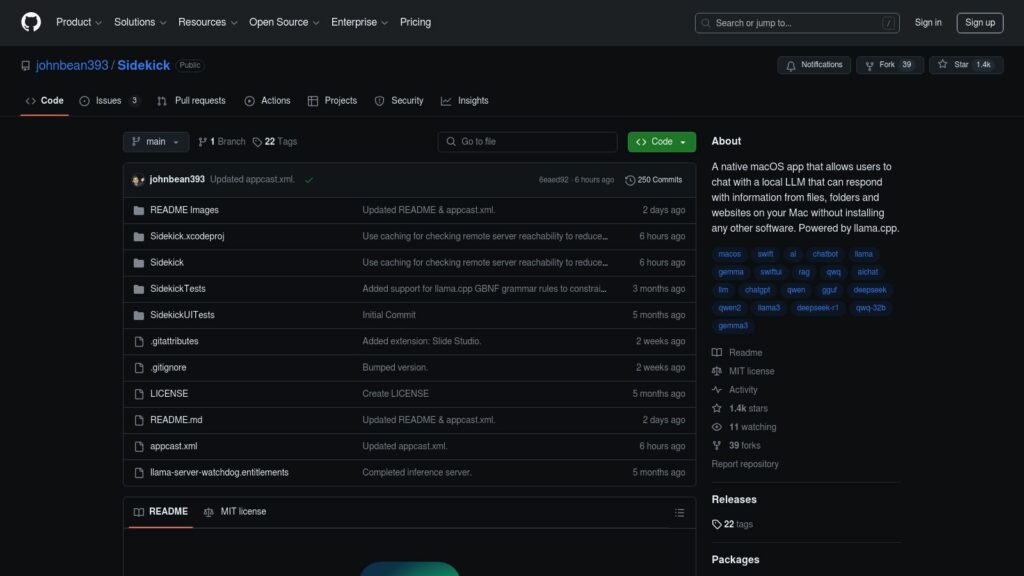
Task: Select the MIT license tab
Action: pyautogui.click(x=235, y=512)
